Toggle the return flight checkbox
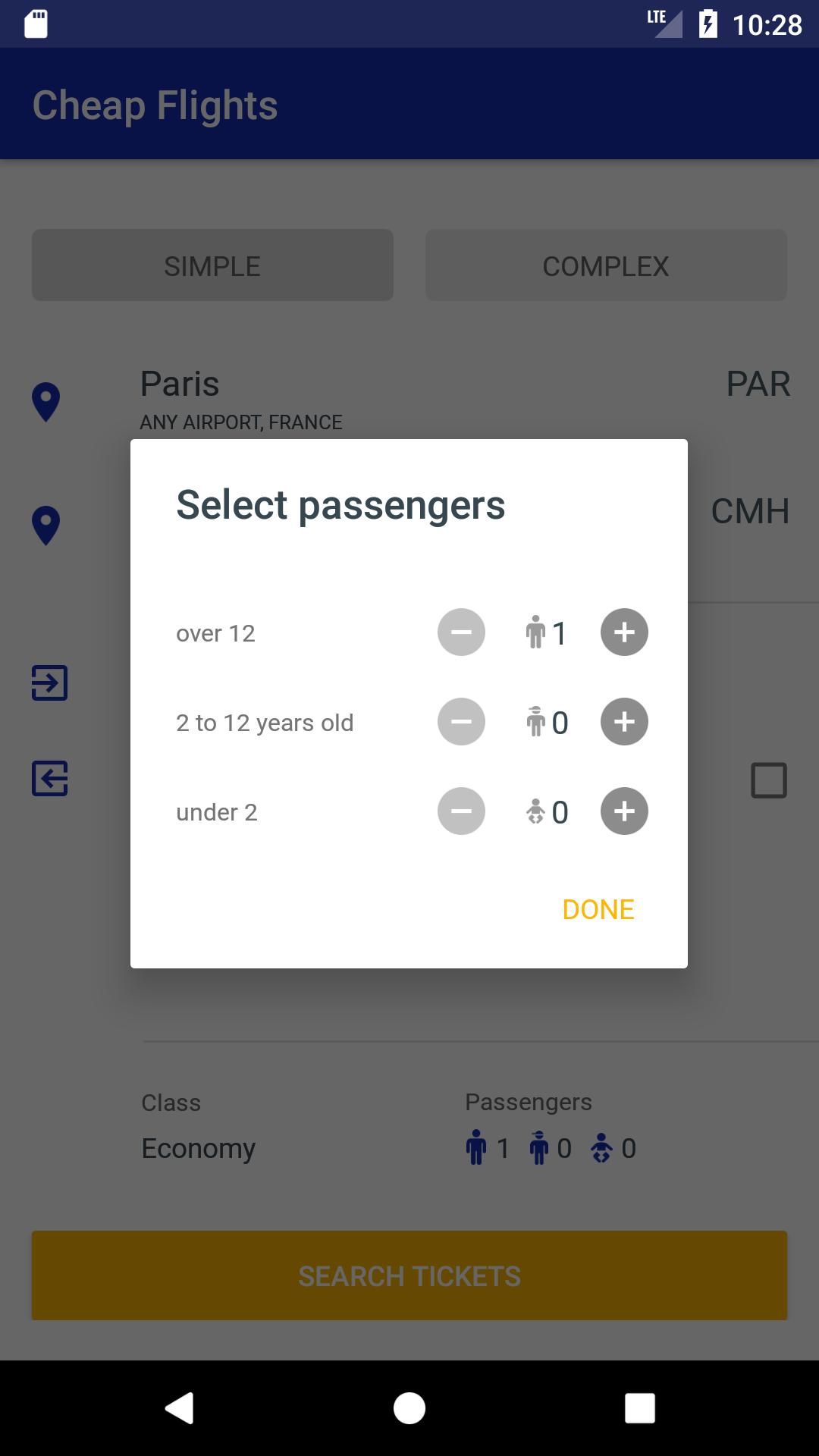The height and width of the screenshot is (1456, 819). pyautogui.click(x=768, y=780)
